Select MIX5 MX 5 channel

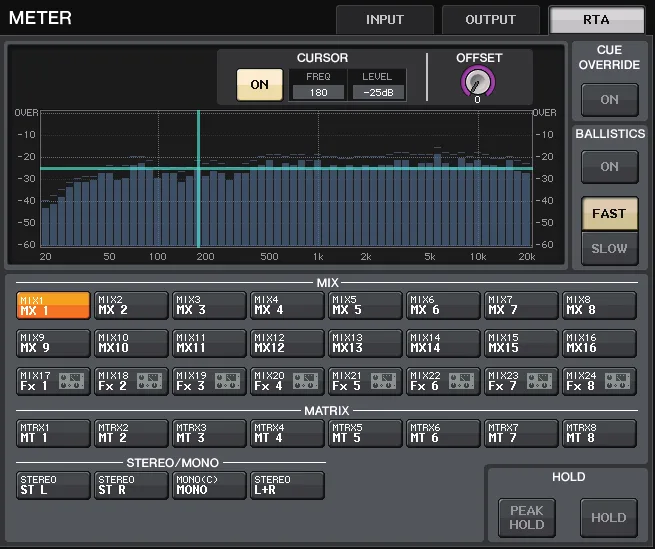[366, 305]
